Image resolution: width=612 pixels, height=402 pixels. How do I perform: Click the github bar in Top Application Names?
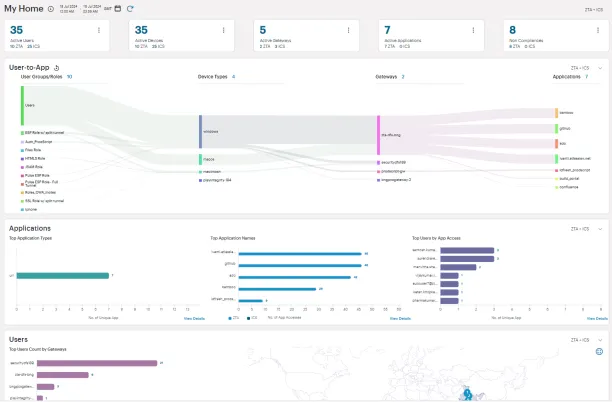(300, 265)
